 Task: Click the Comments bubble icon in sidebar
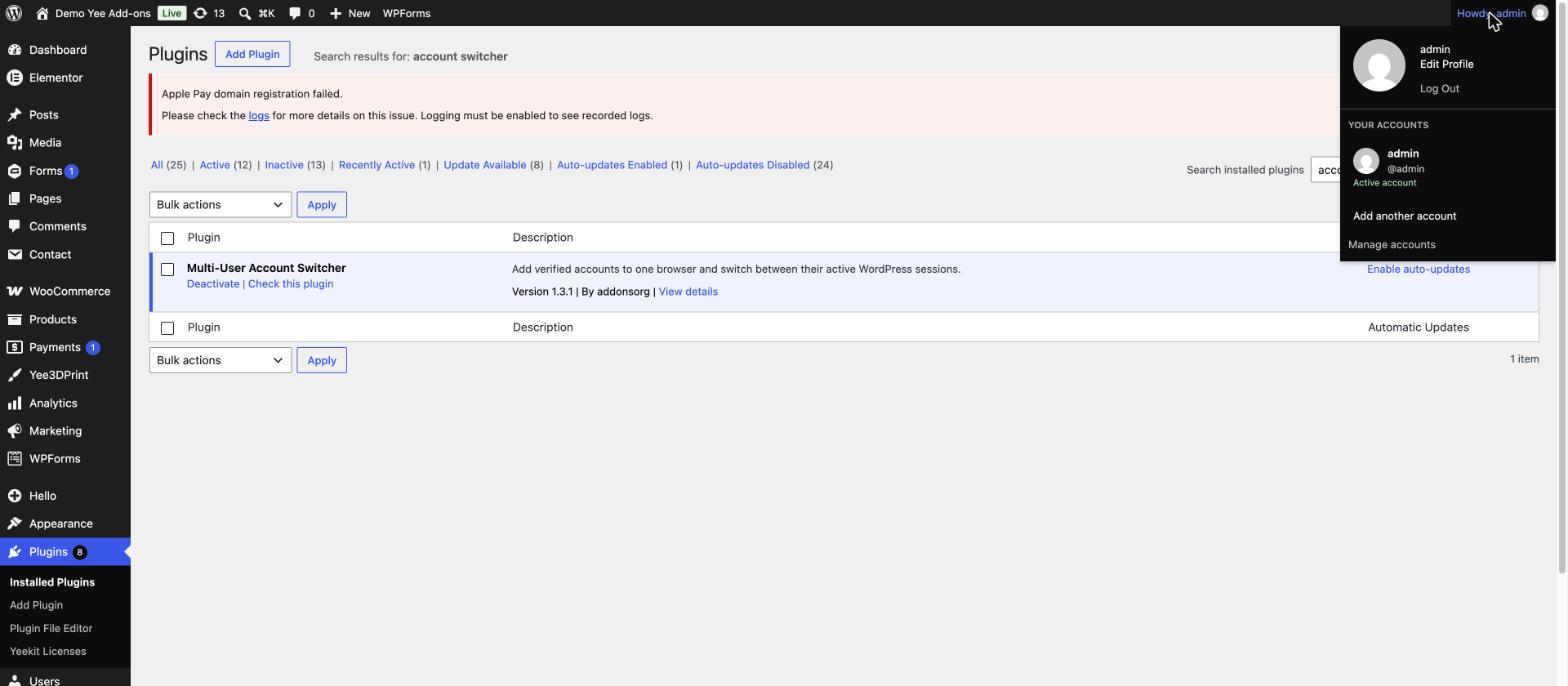pyautogui.click(x=14, y=227)
